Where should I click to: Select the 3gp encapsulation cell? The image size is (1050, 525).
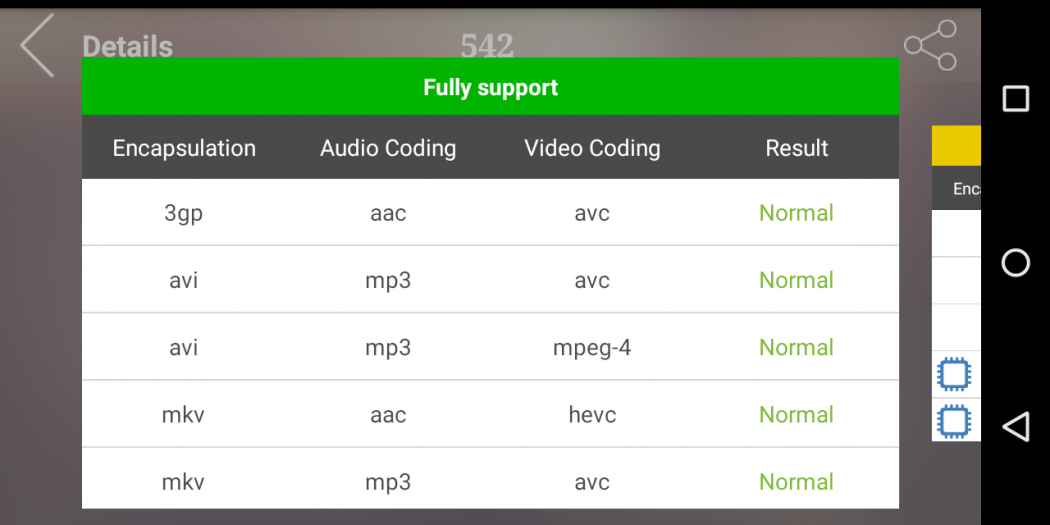point(184,213)
